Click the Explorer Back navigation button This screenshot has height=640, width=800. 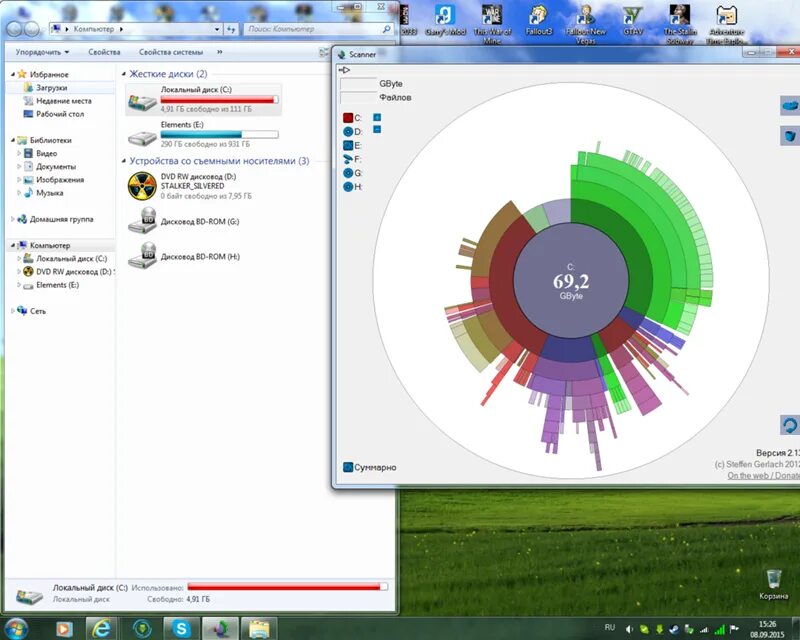coord(14,29)
